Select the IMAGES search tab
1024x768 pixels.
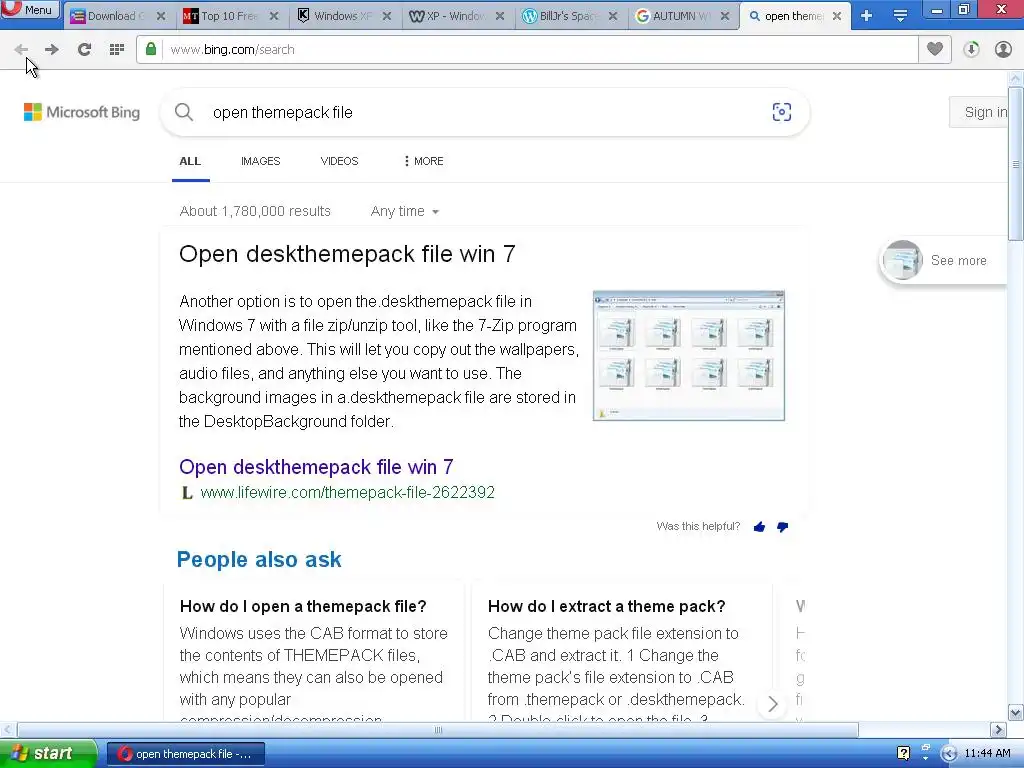point(260,161)
